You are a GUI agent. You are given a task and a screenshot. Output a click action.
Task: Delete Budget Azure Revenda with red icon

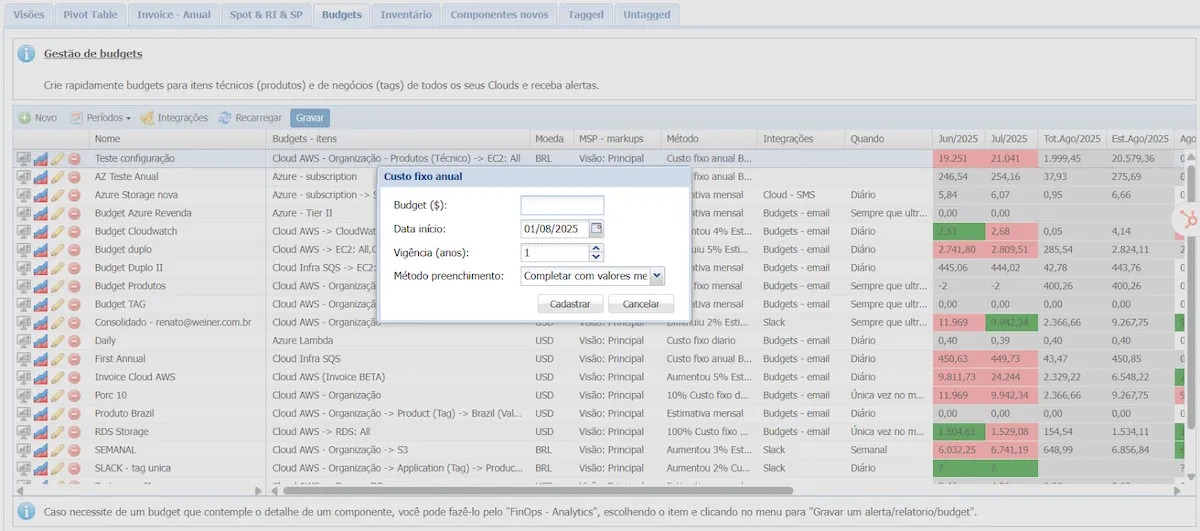click(x=74, y=213)
